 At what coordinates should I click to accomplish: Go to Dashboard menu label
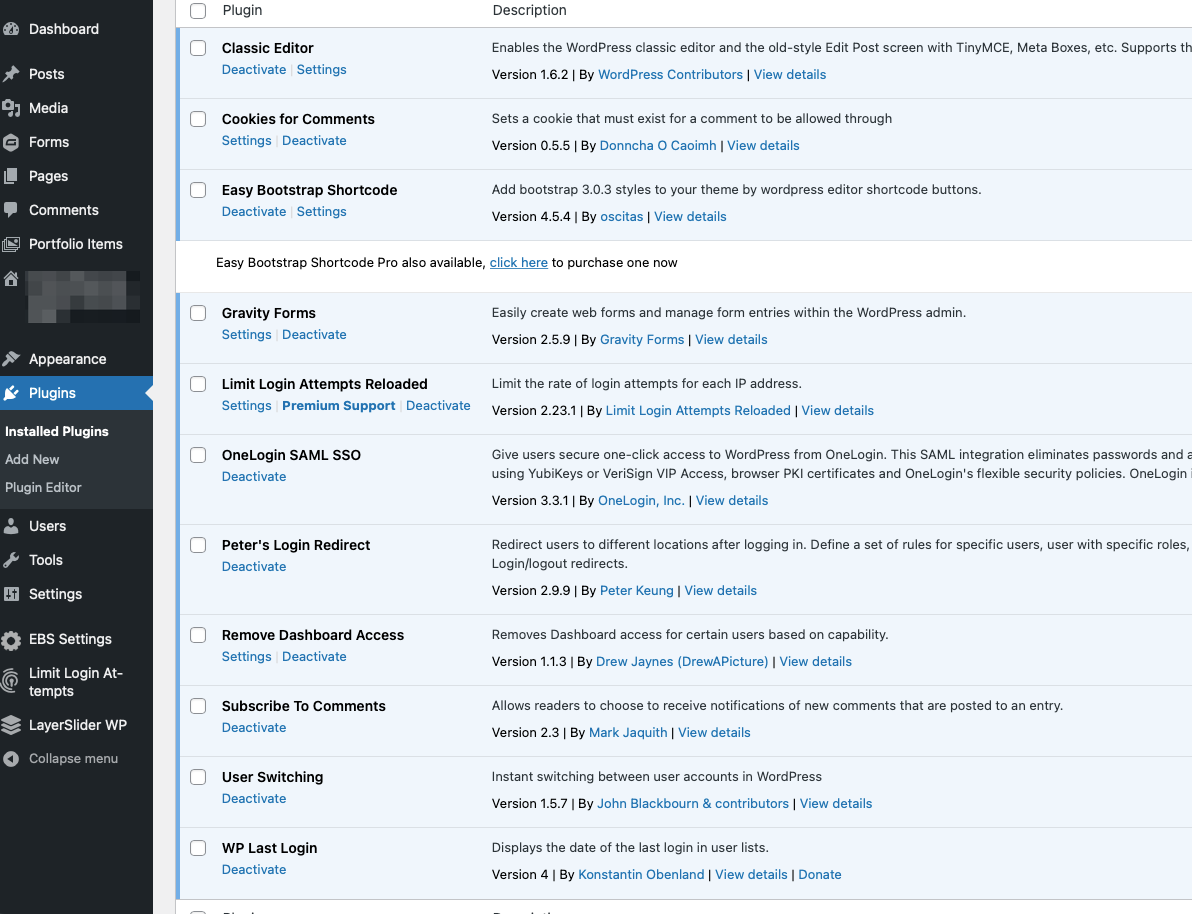point(64,29)
